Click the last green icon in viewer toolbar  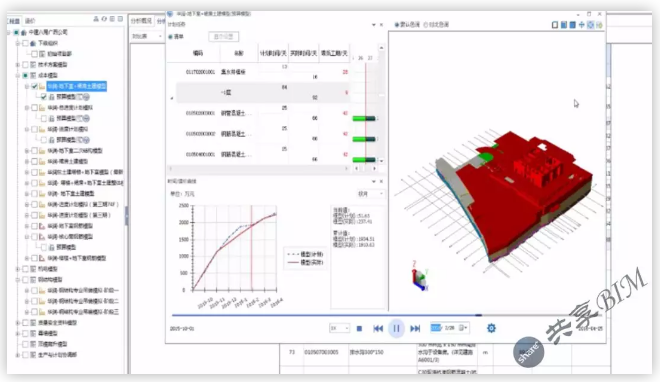pos(599,25)
